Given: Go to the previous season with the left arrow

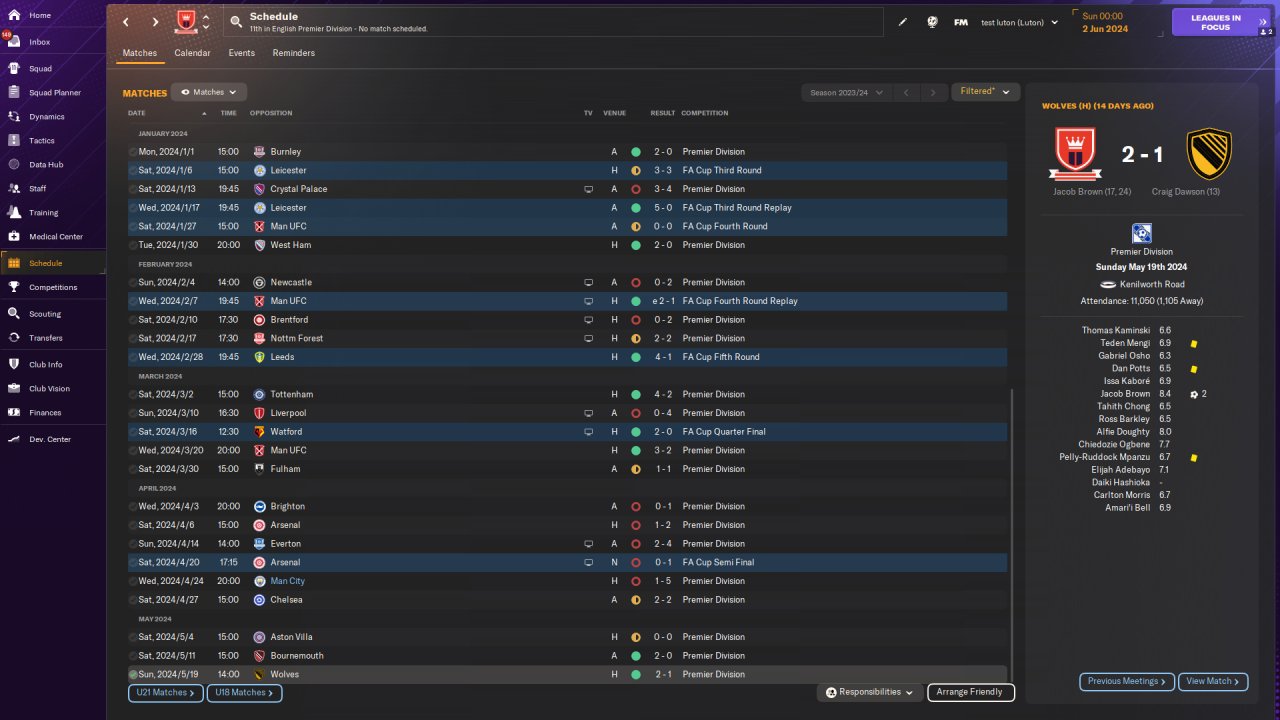Looking at the screenshot, I should 905,93.
